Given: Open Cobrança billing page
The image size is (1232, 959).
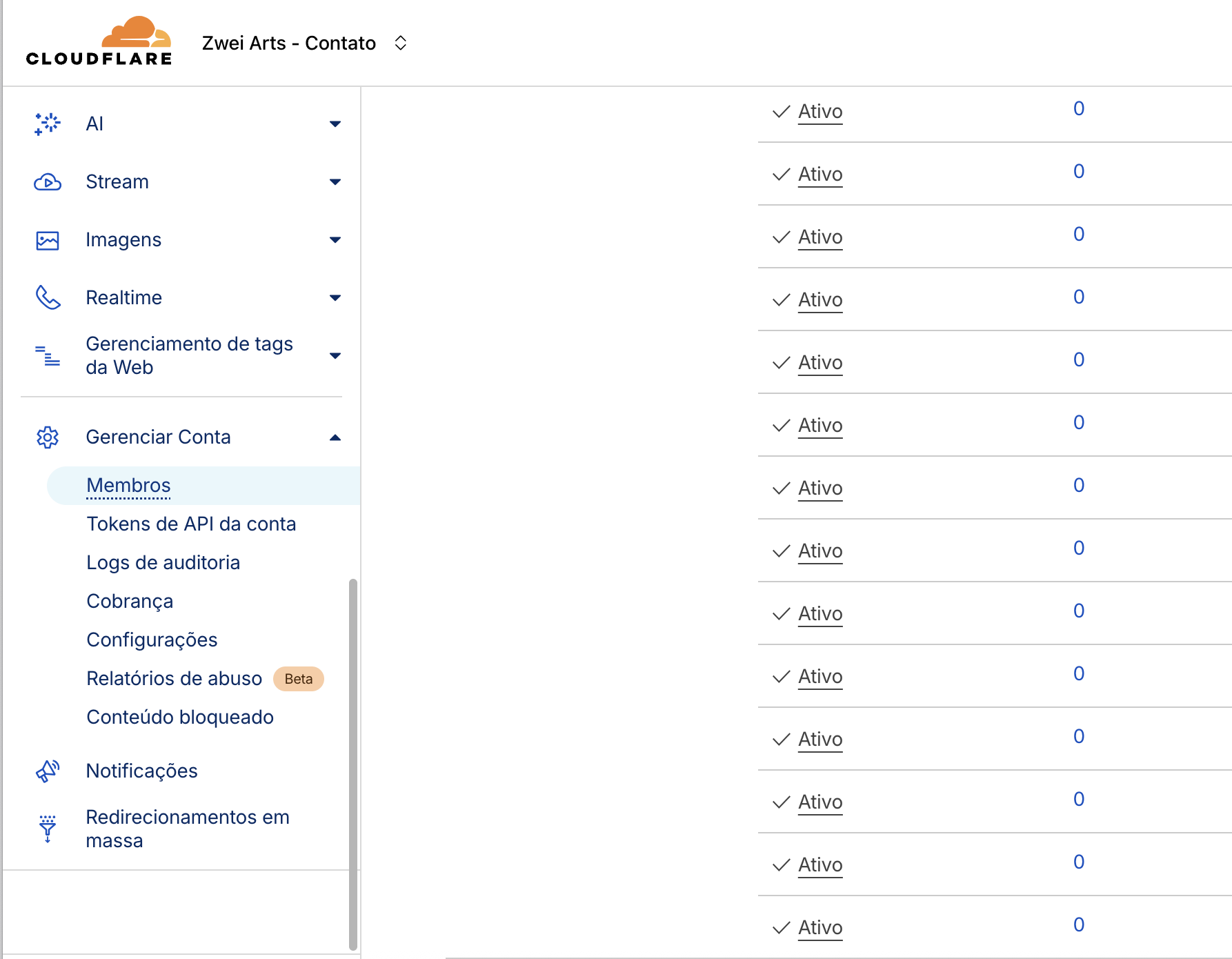Looking at the screenshot, I should coord(130,602).
